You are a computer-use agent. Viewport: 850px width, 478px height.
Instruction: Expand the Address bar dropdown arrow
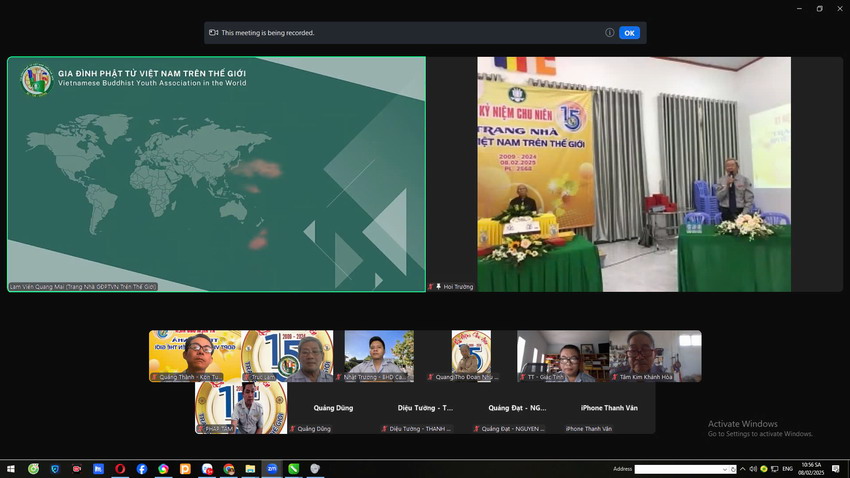[x=725, y=469]
